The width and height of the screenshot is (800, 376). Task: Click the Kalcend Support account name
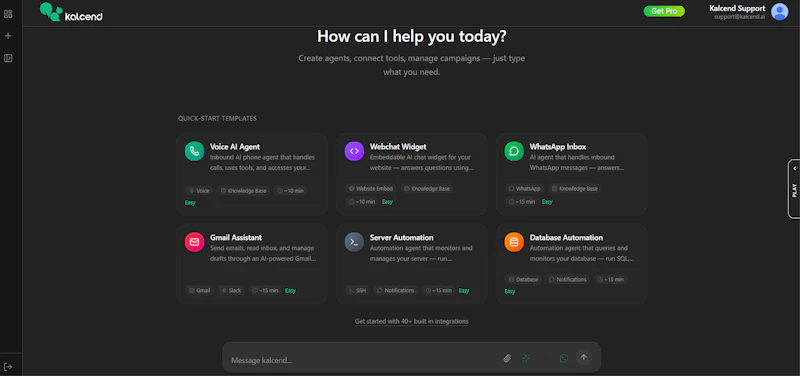[737, 8]
